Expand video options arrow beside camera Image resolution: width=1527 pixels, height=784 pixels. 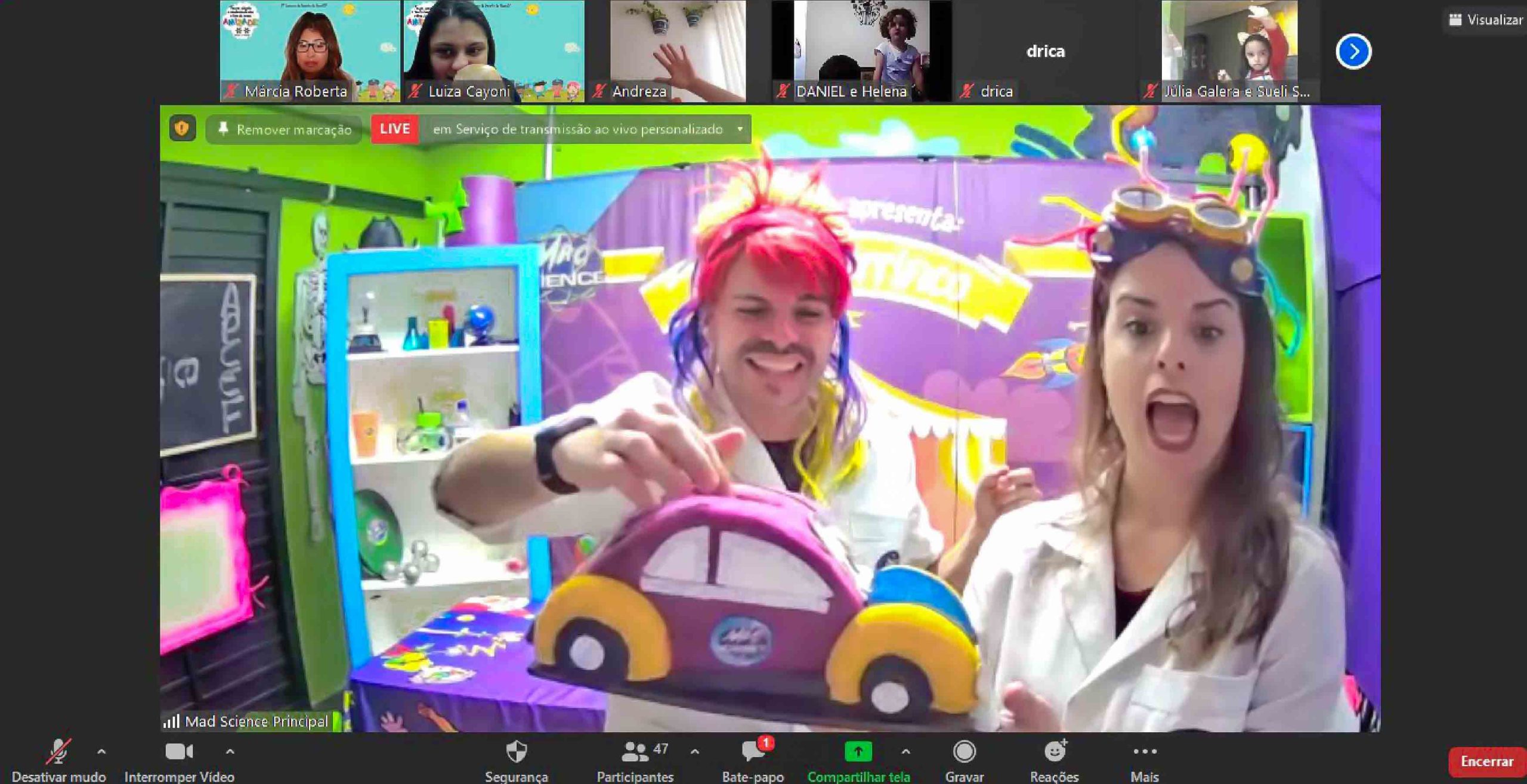pyautogui.click(x=230, y=752)
